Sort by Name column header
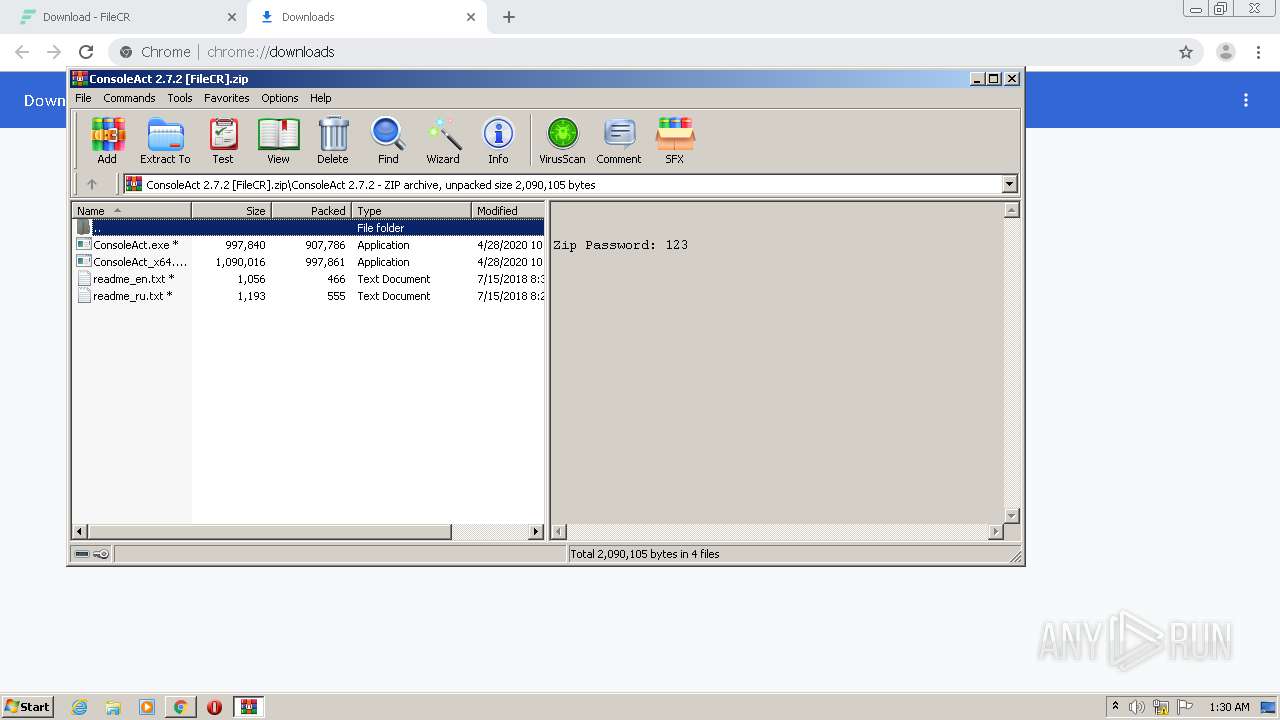Viewport: 1280px width, 720px height. point(131,210)
